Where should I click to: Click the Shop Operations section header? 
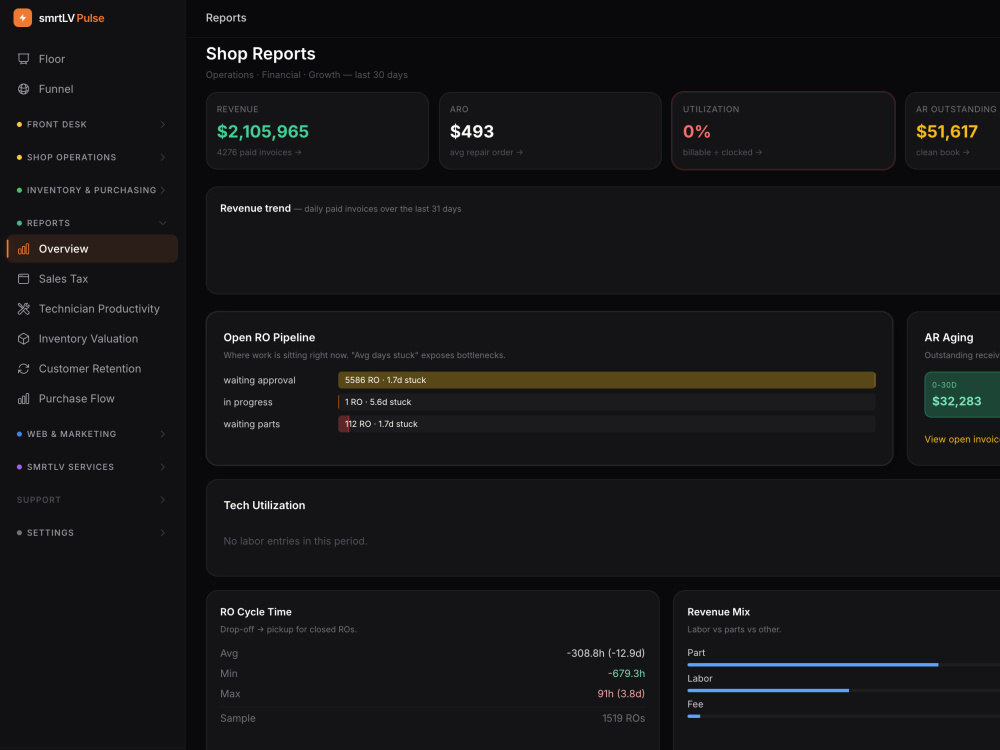click(92, 157)
